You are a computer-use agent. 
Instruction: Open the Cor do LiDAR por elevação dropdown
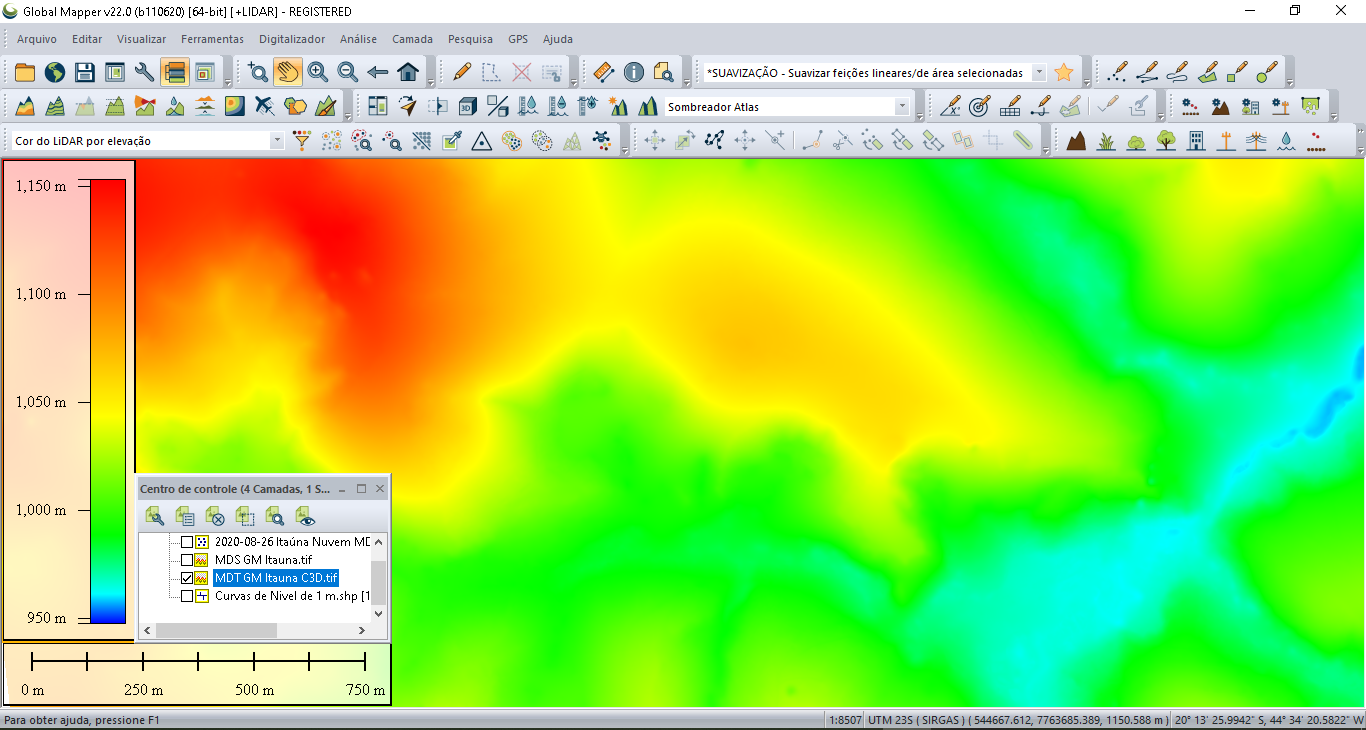tap(277, 141)
